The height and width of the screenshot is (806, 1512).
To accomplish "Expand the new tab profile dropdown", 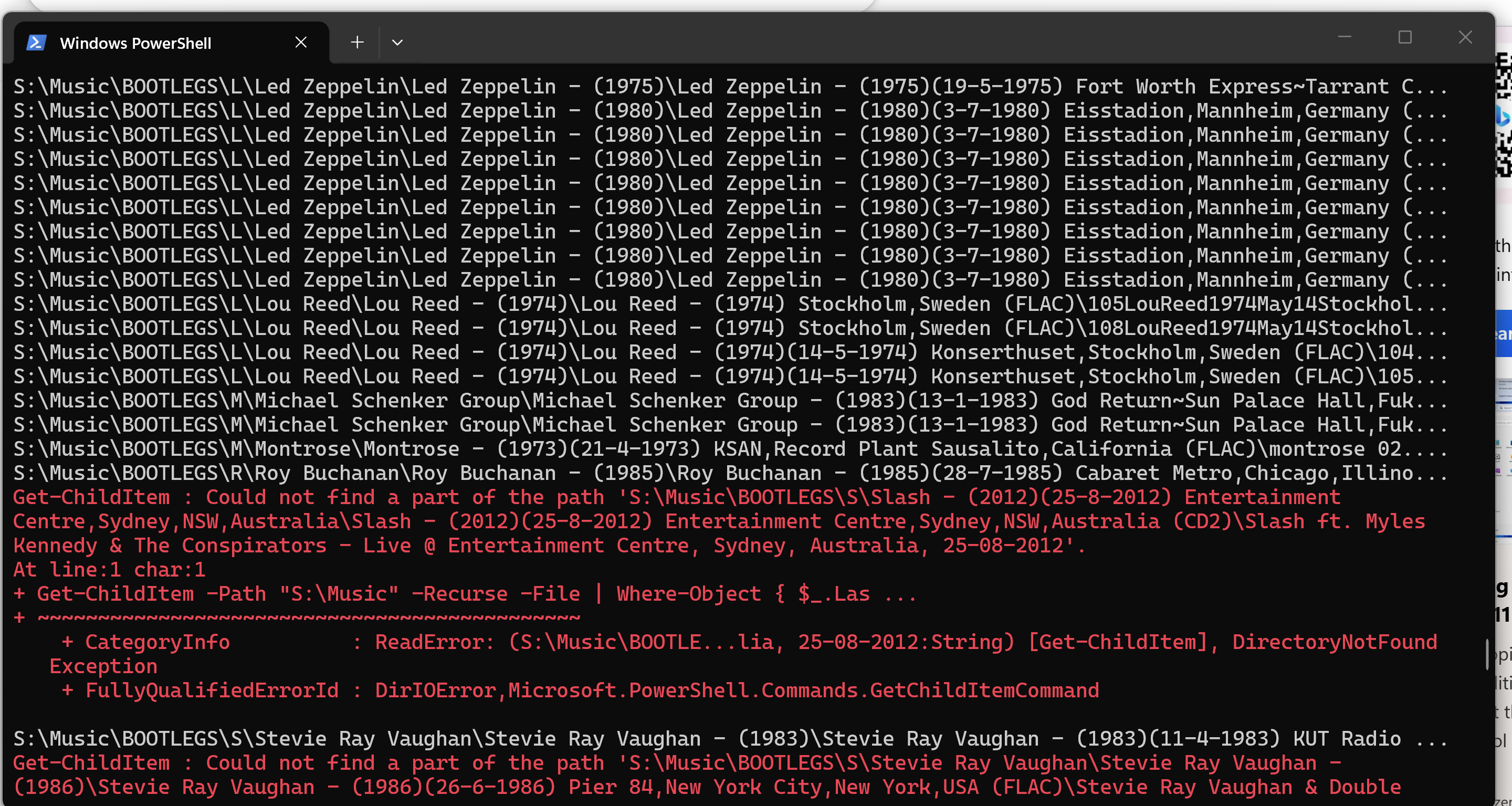I will click(x=397, y=42).
